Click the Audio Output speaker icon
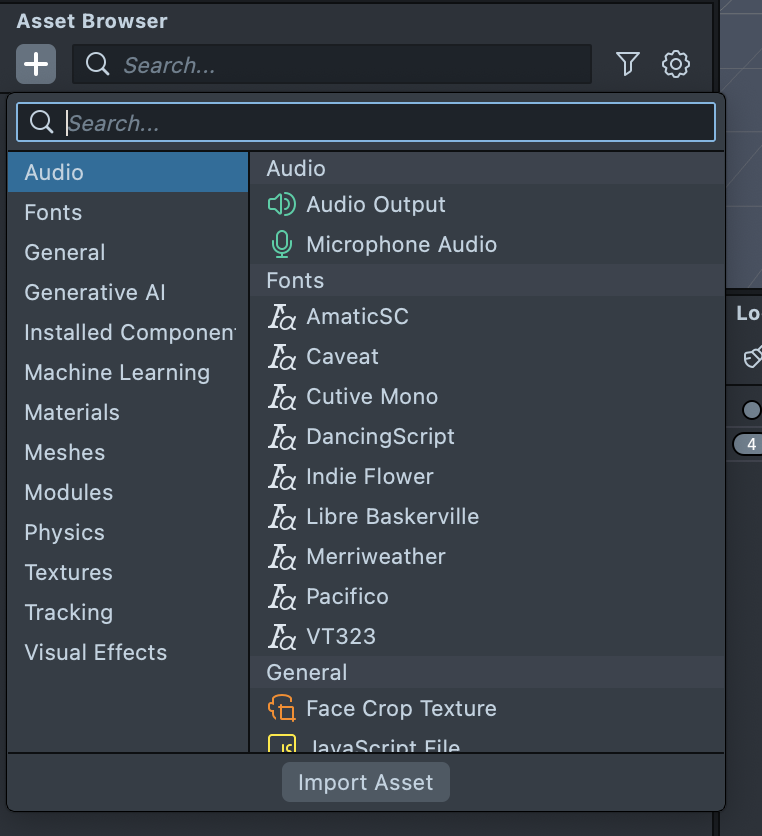Viewport: 762px width, 836px height. click(282, 205)
